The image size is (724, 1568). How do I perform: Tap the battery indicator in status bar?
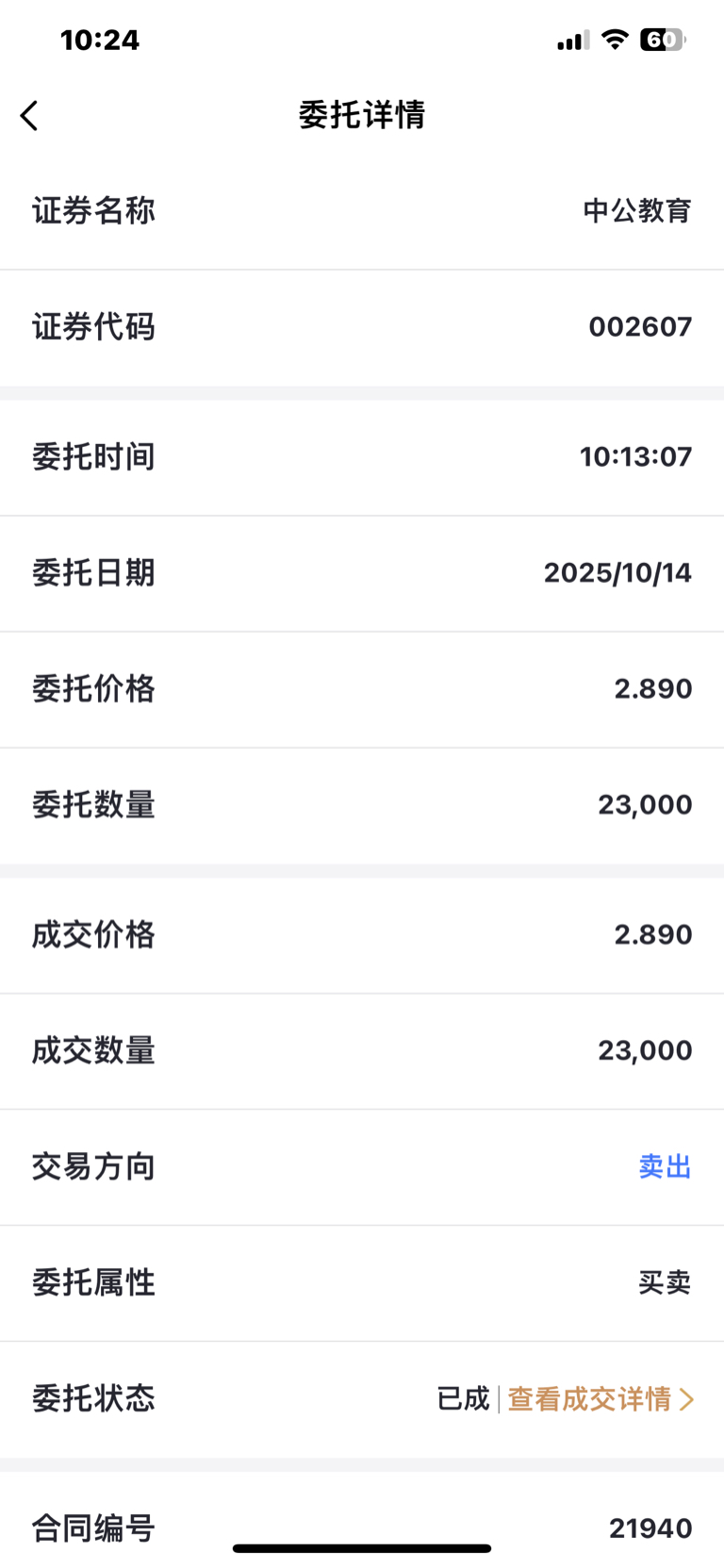(663, 40)
